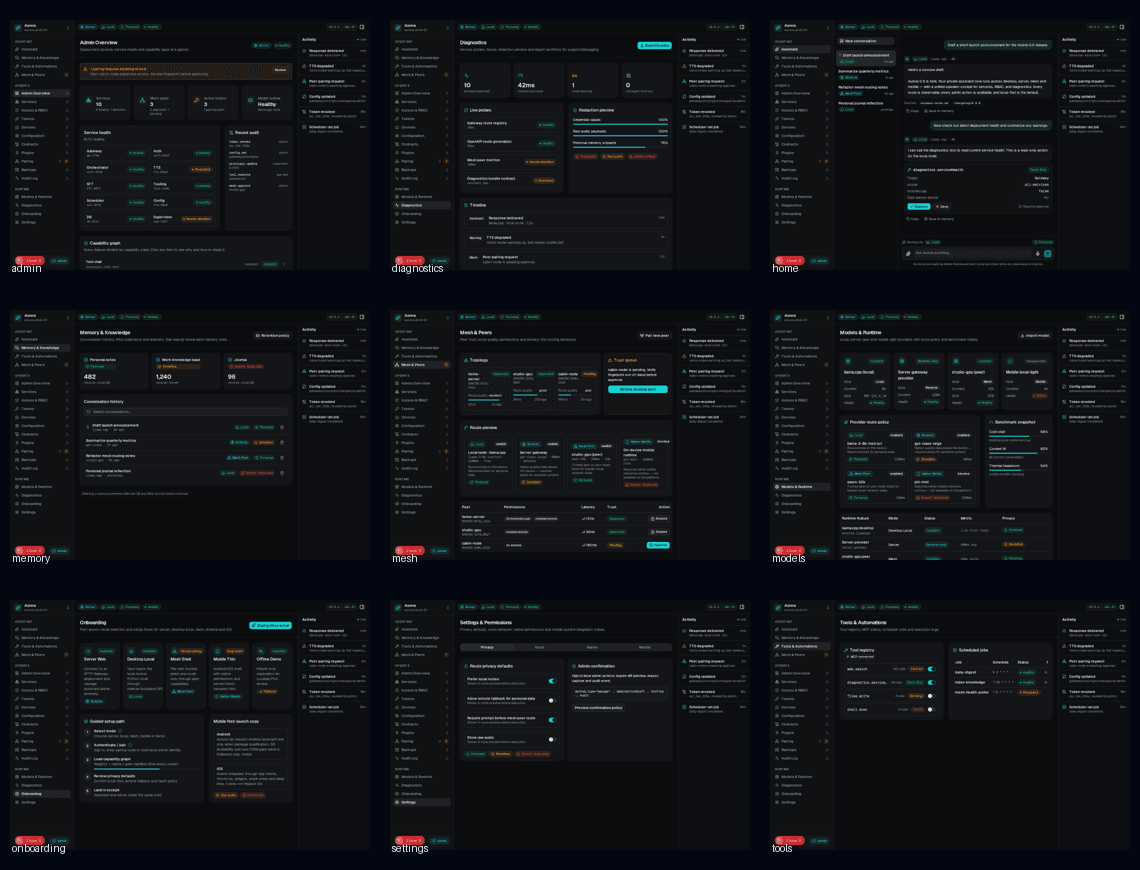Switch to the Voice tab in settings

tap(539, 647)
